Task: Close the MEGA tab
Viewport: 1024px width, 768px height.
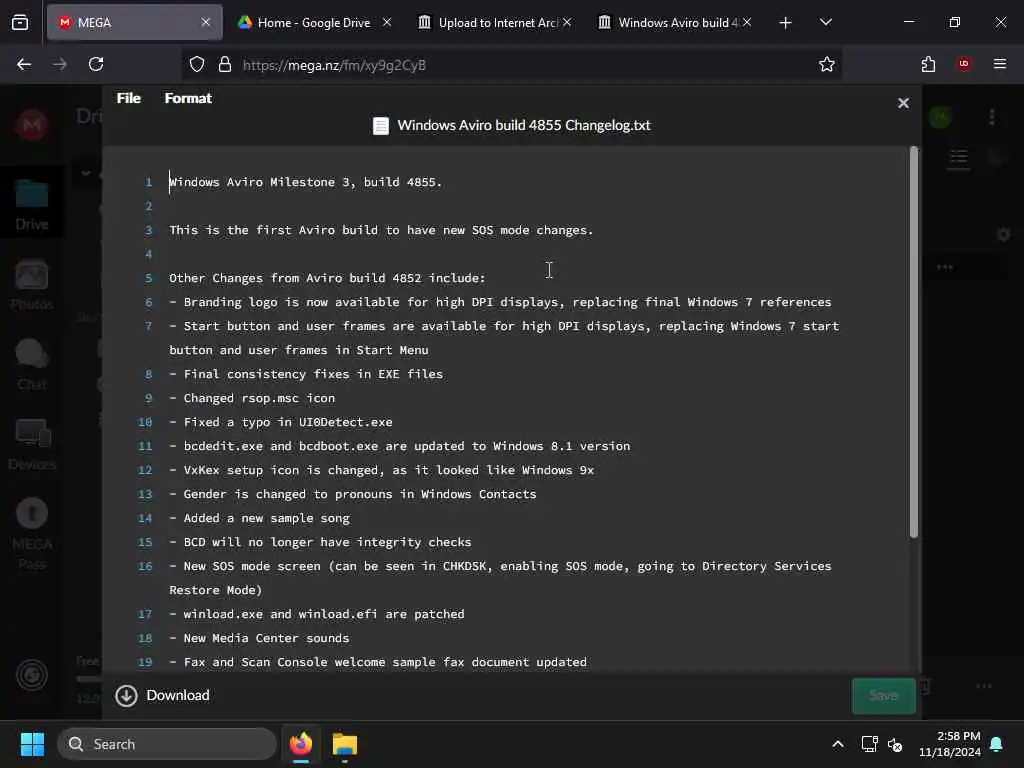Action: [206, 22]
